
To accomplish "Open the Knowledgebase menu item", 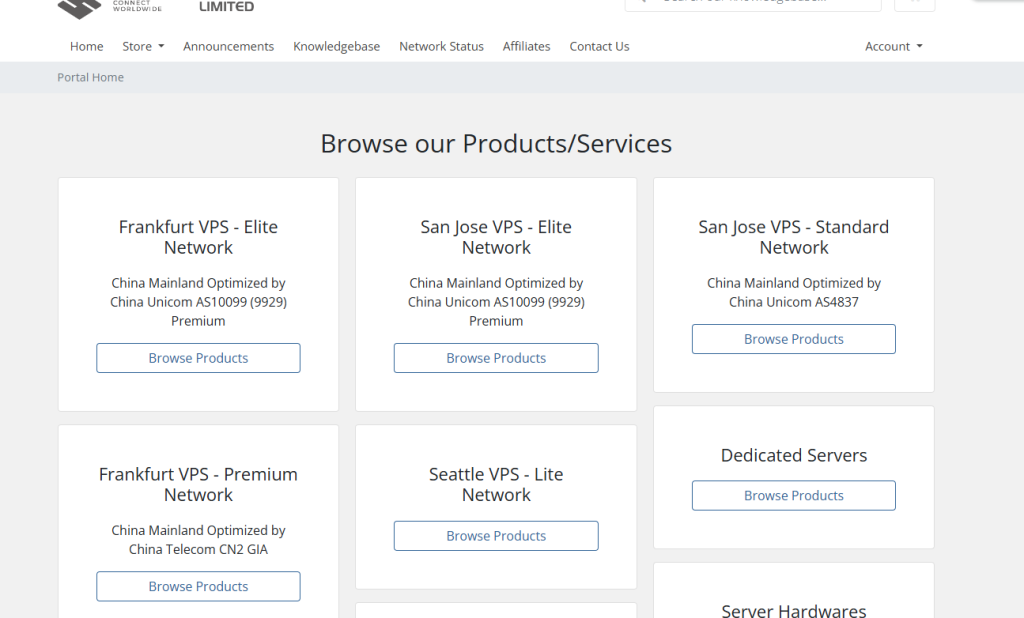I will (336, 46).
